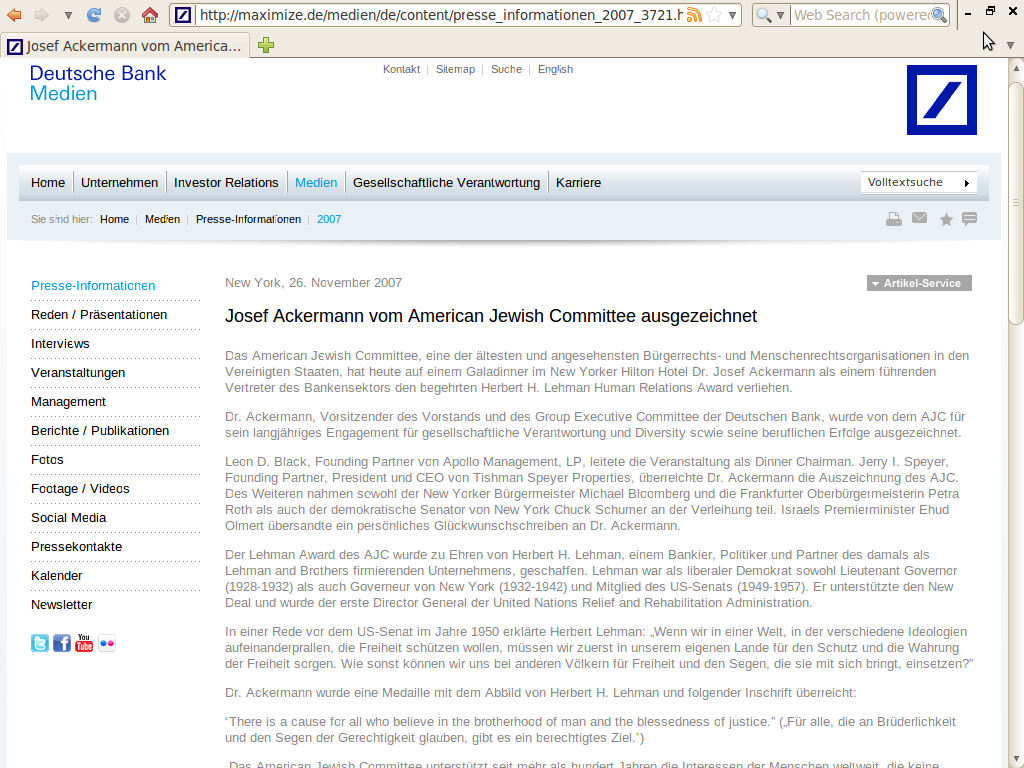This screenshot has height=768, width=1024.
Task: Open Reden / Präsentationen in sidebar
Action: click(x=99, y=315)
